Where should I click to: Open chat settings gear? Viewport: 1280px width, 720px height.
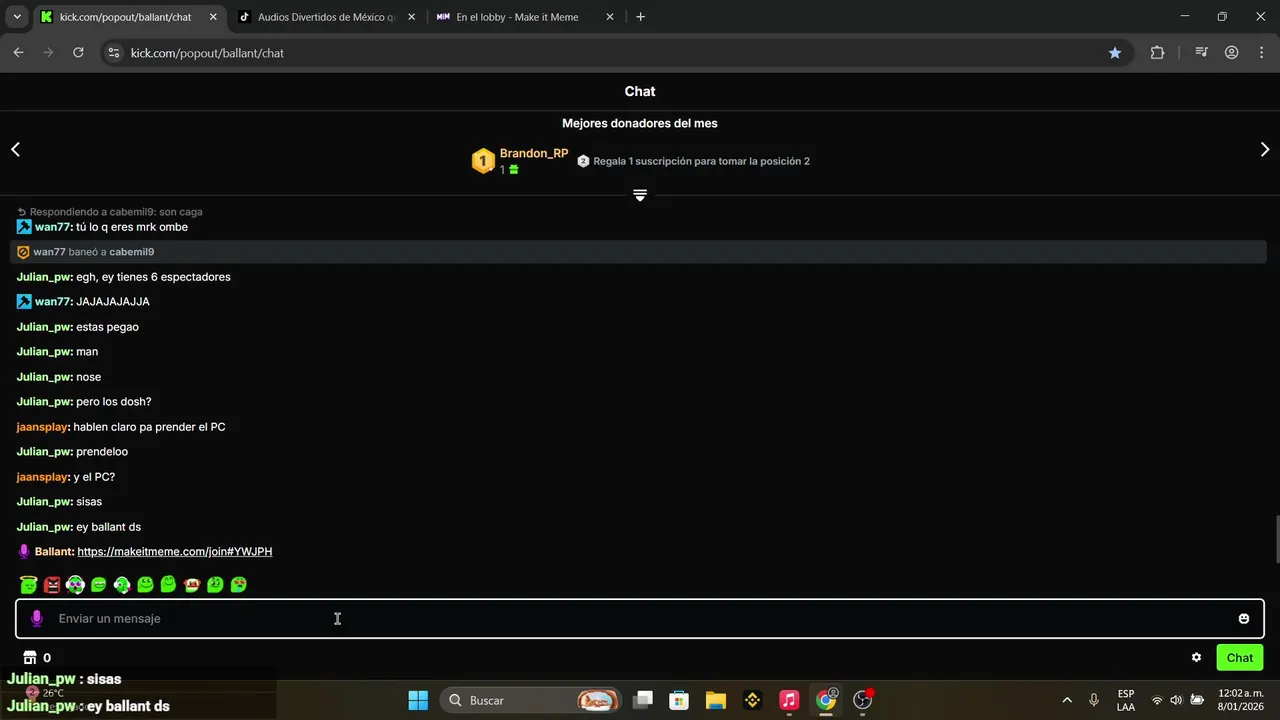(x=1196, y=658)
